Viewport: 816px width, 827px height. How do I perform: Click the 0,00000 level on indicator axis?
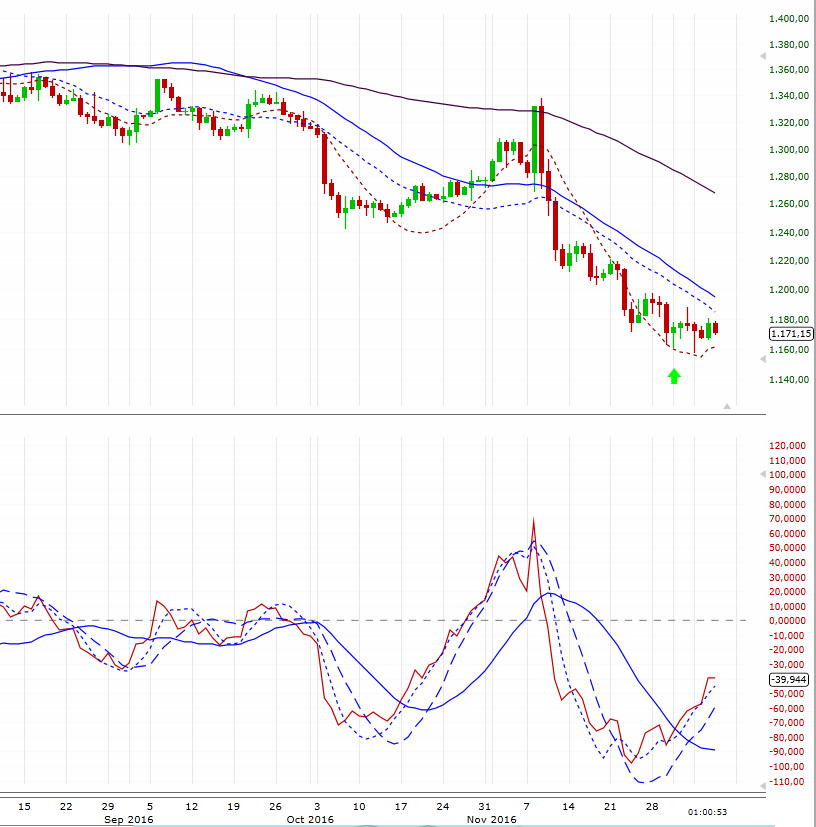(790, 620)
